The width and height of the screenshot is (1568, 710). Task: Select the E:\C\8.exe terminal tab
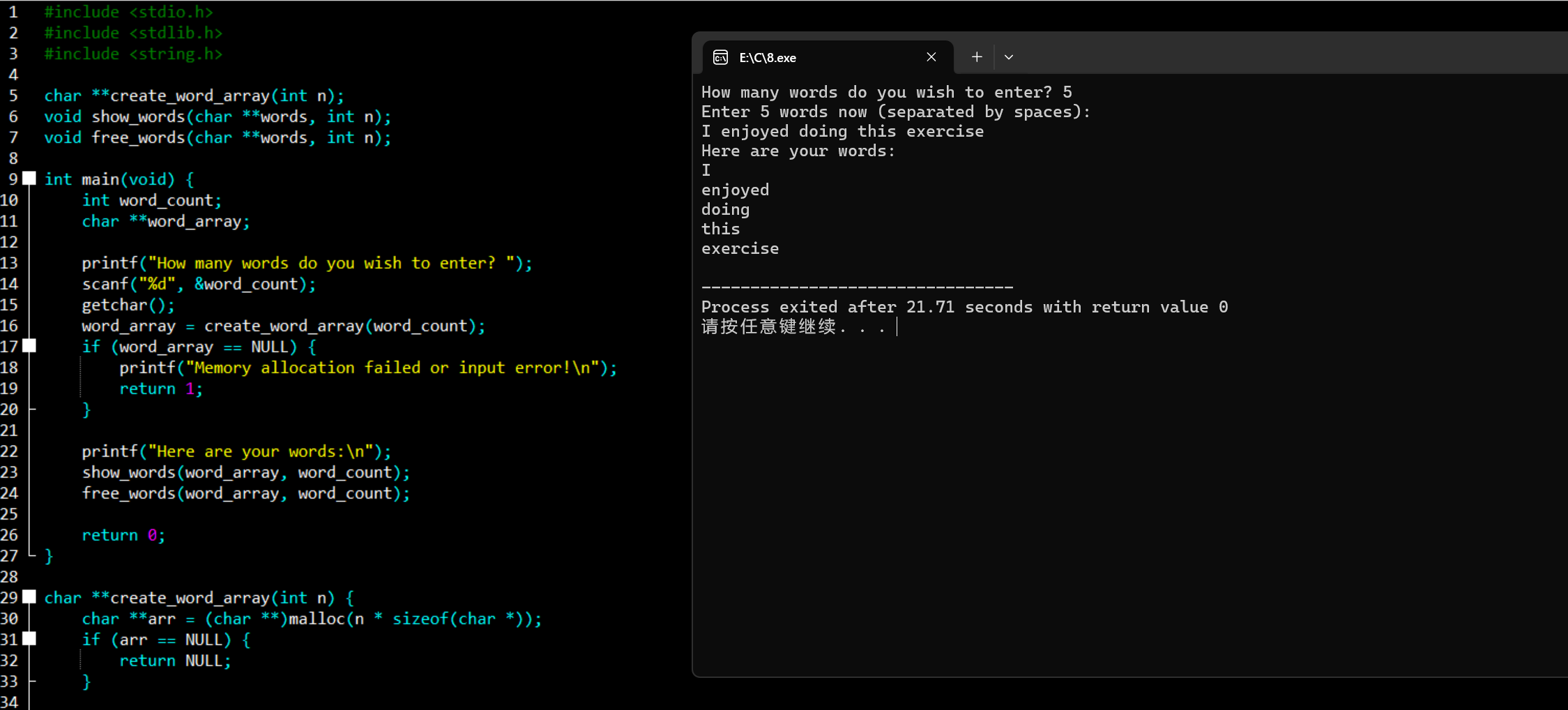pyautogui.click(x=828, y=57)
